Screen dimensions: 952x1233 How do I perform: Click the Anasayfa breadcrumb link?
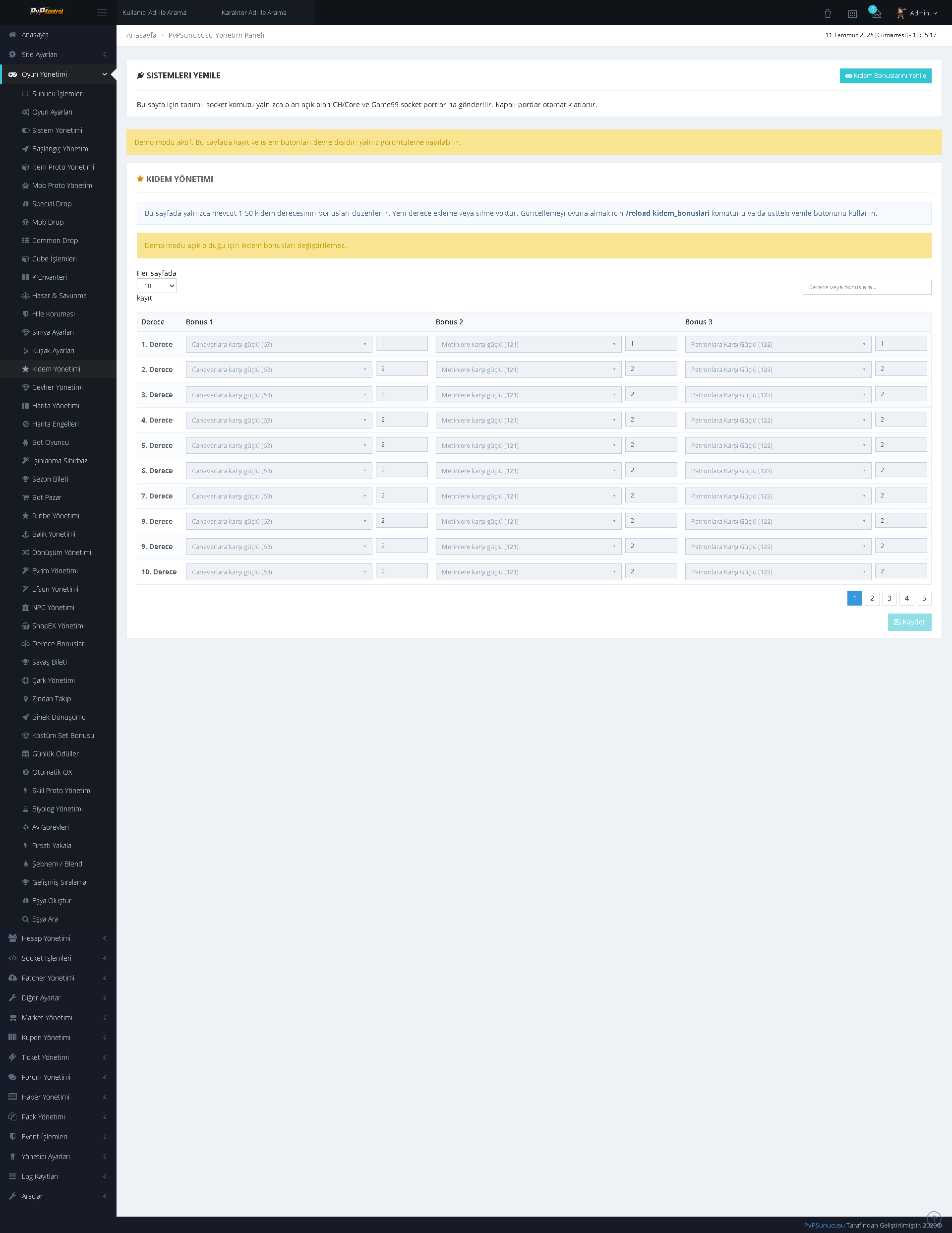(x=142, y=35)
